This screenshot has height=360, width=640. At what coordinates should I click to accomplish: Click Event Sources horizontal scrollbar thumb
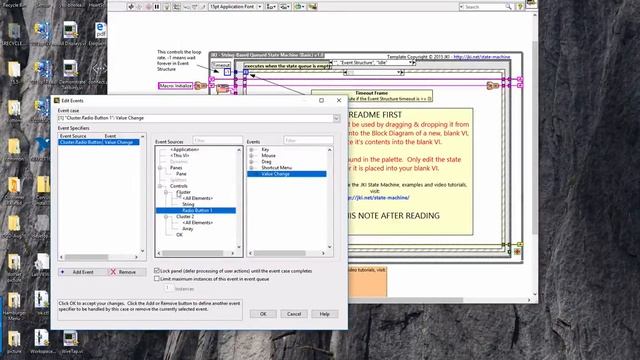(193, 253)
